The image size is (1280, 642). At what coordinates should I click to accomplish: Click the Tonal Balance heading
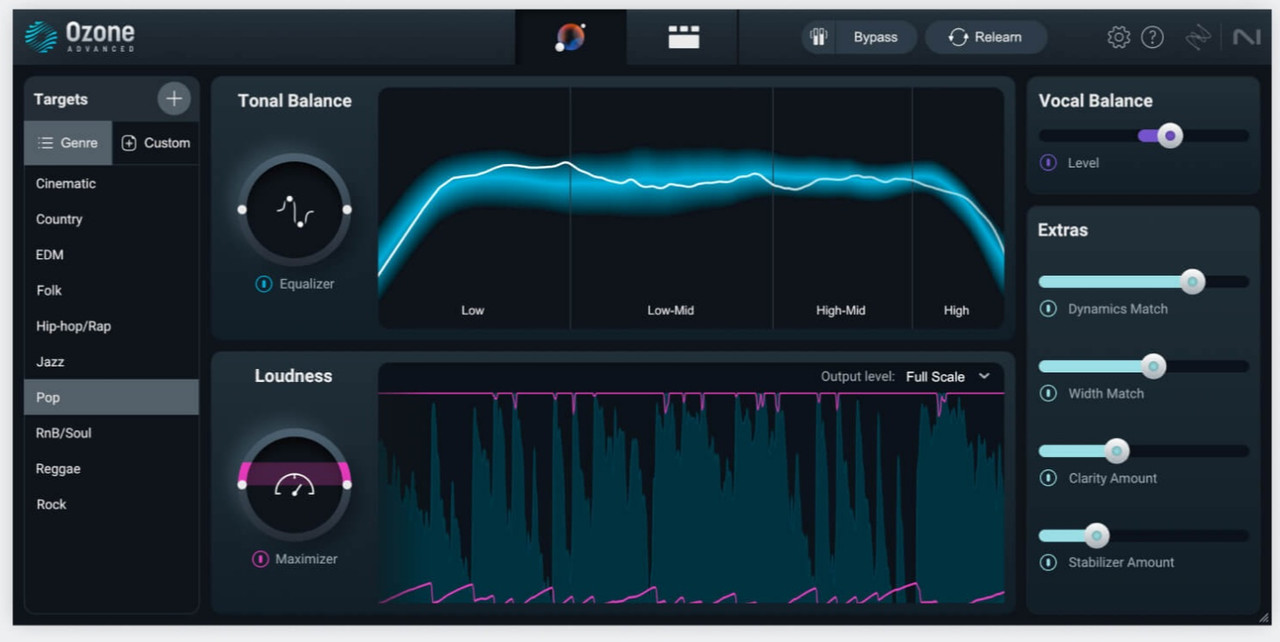tap(295, 101)
